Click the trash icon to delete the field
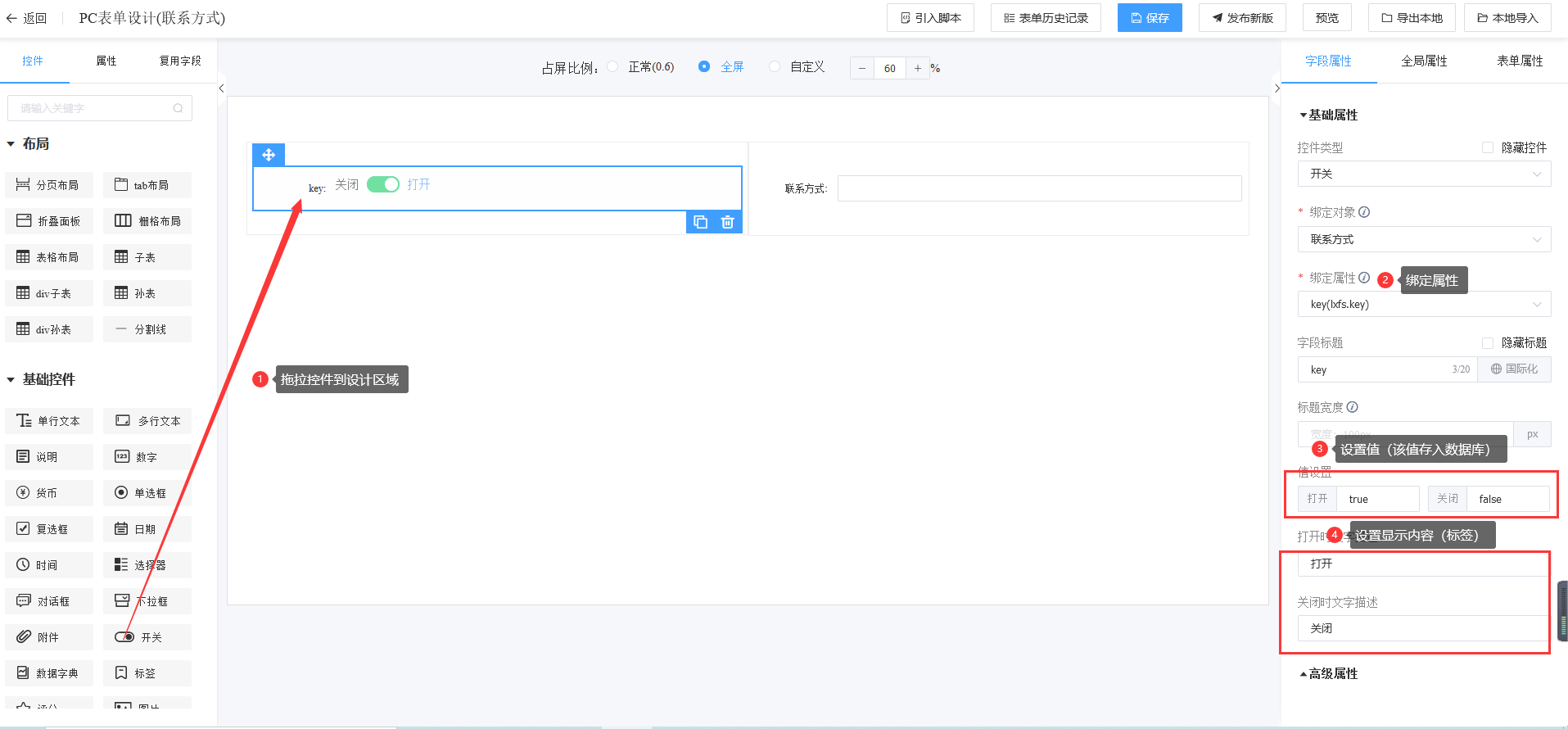Viewport: 1568px width, 729px height. click(727, 222)
